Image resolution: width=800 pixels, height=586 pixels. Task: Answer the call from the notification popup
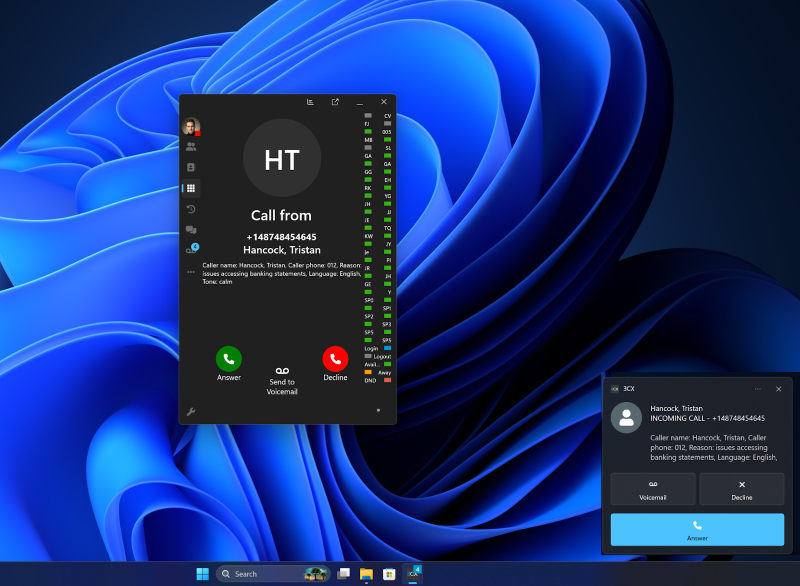[697, 529]
